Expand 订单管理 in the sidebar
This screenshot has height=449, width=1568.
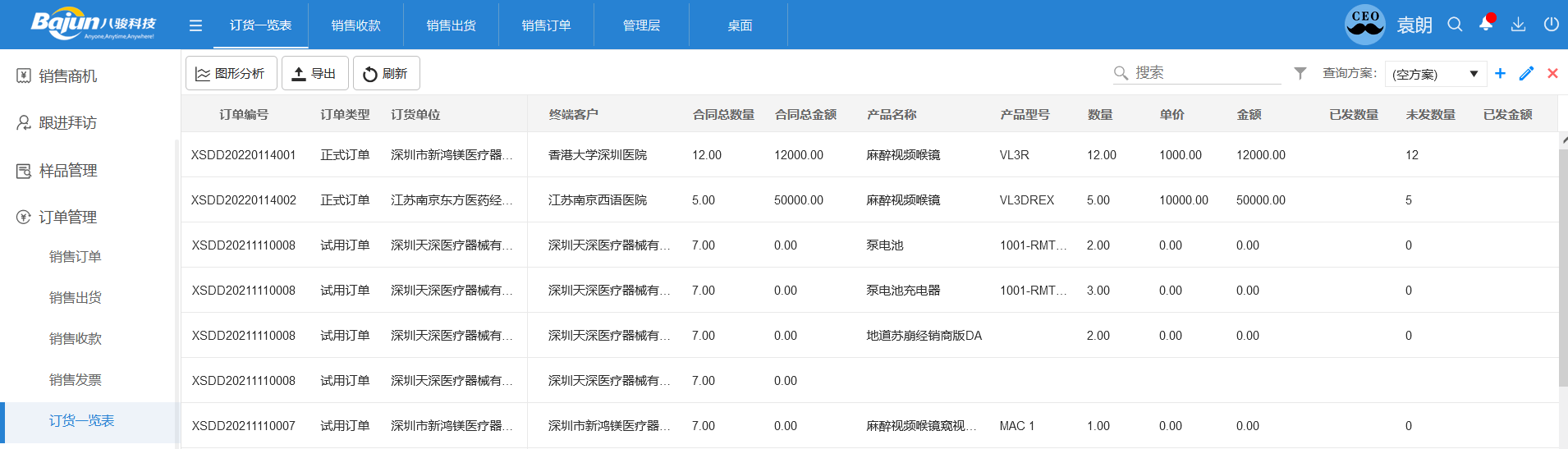pyautogui.click(x=67, y=218)
